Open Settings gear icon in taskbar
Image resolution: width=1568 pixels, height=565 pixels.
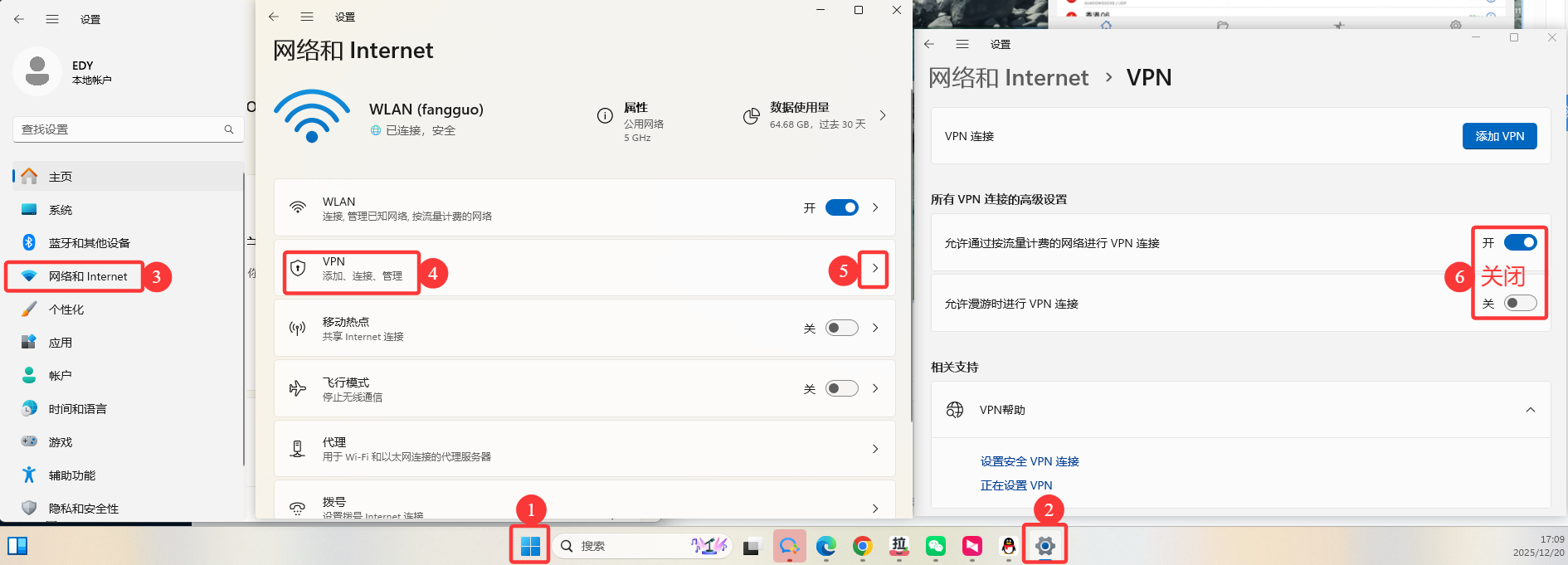coord(1045,546)
